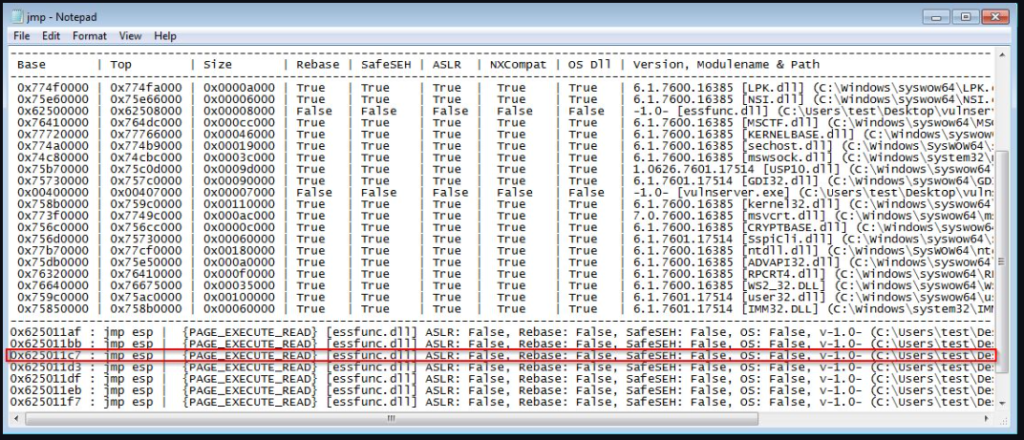Maximize the Notepad window
The height and width of the screenshot is (440, 1024).
pyautogui.click(x=966, y=17)
